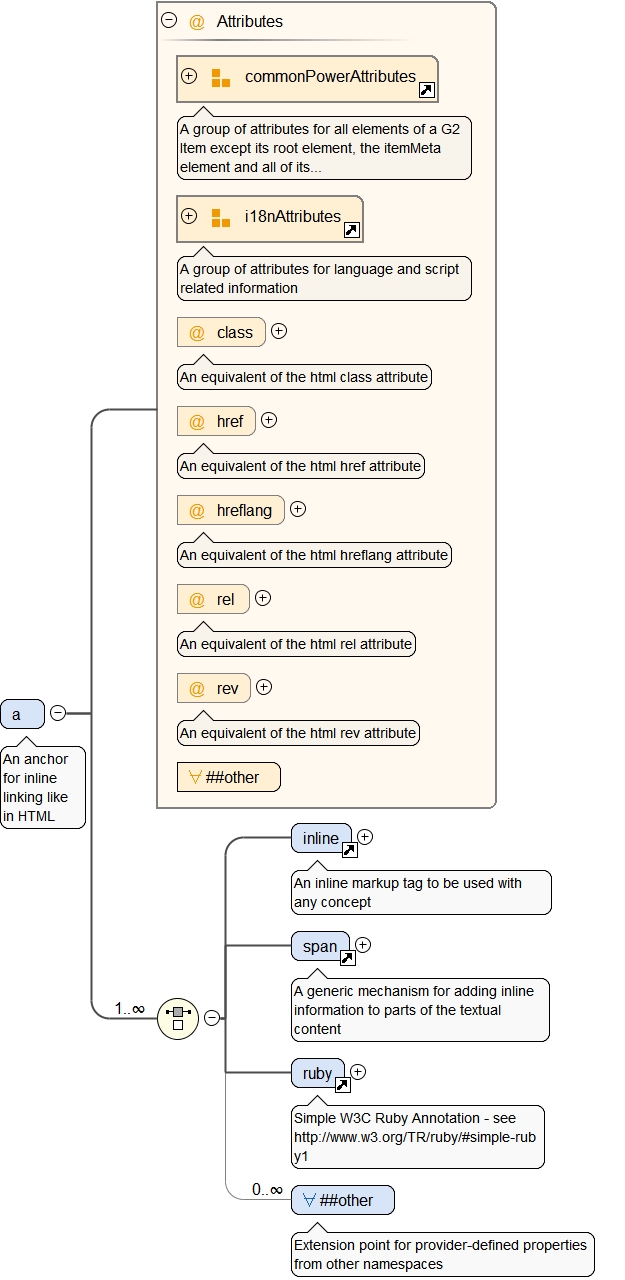Click the ##other attribute wildcard box
The height and width of the screenshot is (1280, 625).
pyautogui.click(x=229, y=777)
